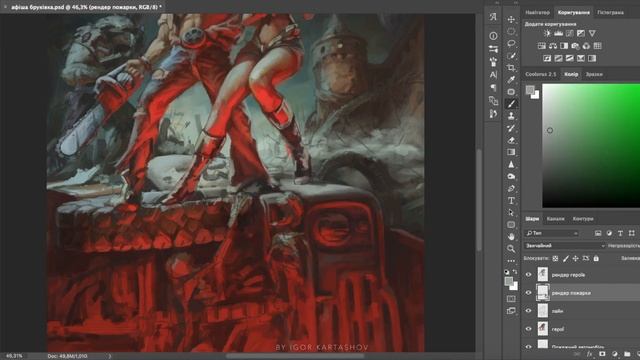The height and width of the screenshot is (360, 640).
Task: Select the Zoom tool
Action: pyautogui.click(x=511, y=249)
